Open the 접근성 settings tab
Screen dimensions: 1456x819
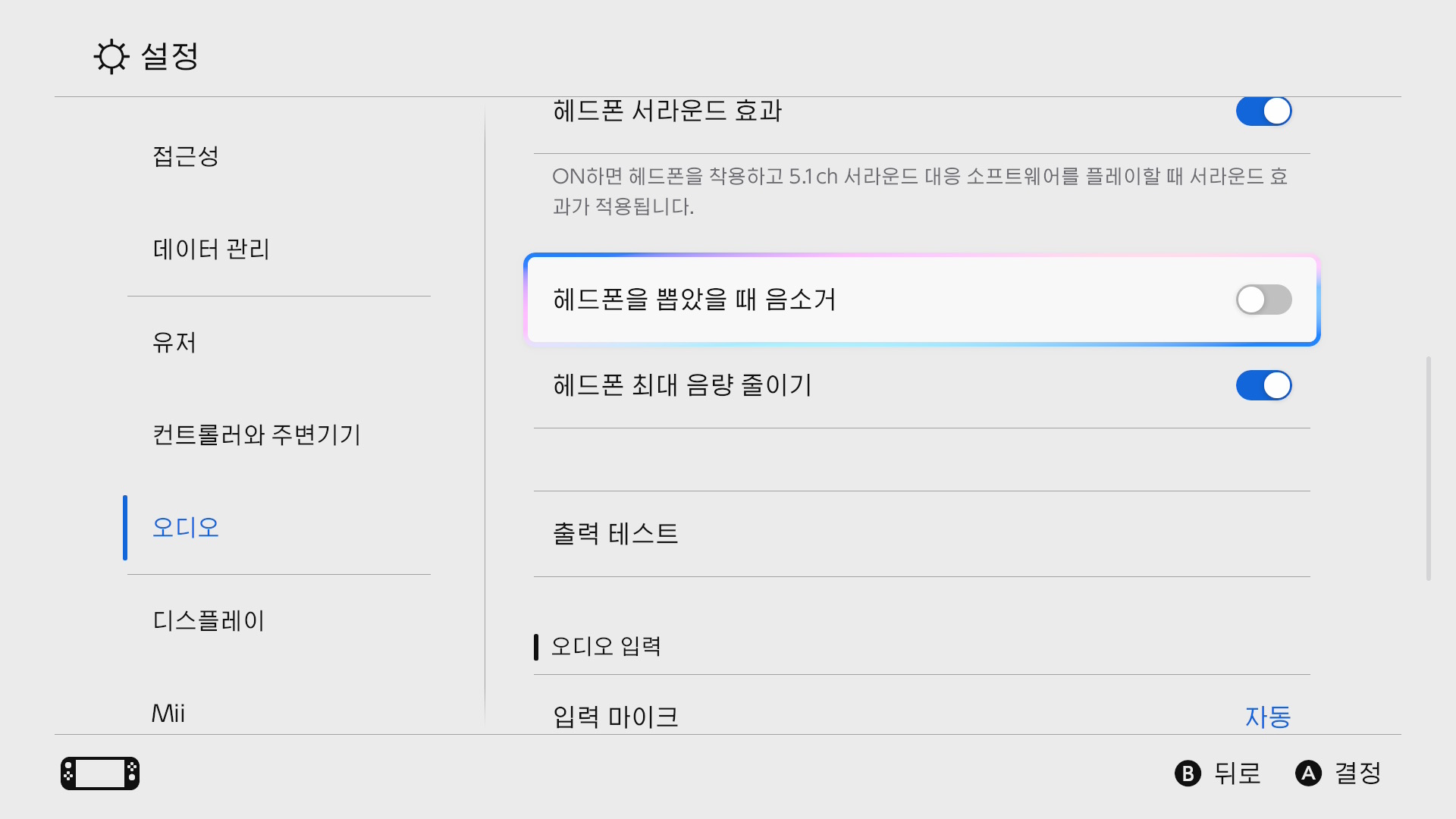click(184, 157)
